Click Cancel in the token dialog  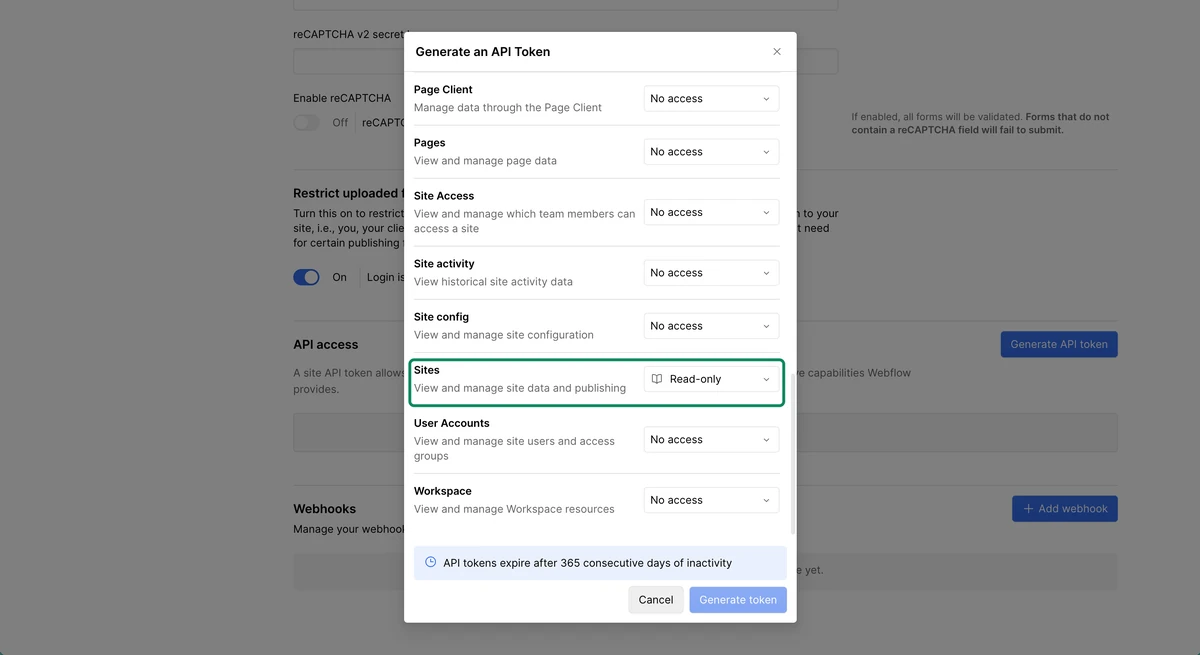pos(656,600)
